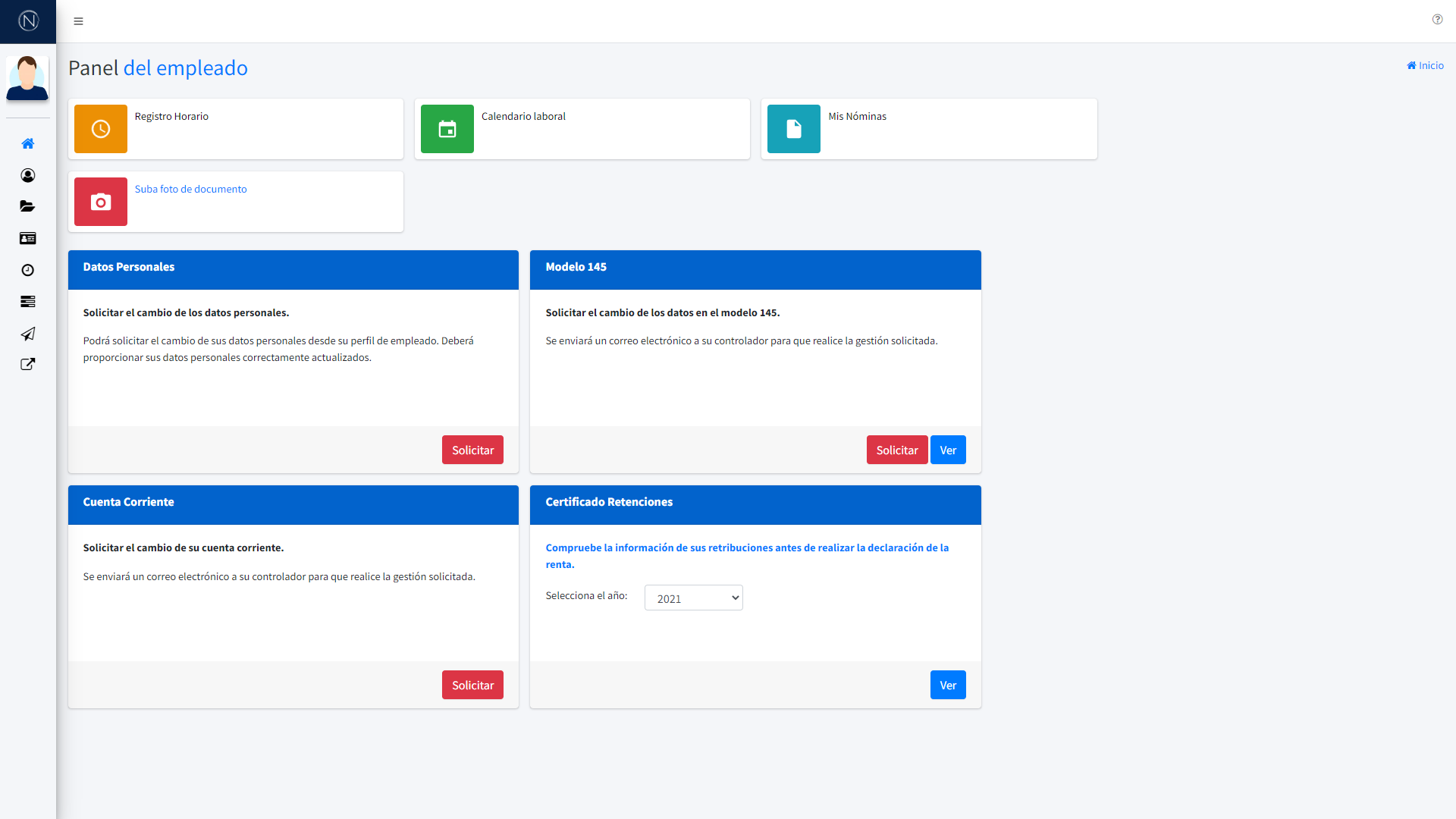Open the Calendario laboral green calendar tile

tap(447, 129)
